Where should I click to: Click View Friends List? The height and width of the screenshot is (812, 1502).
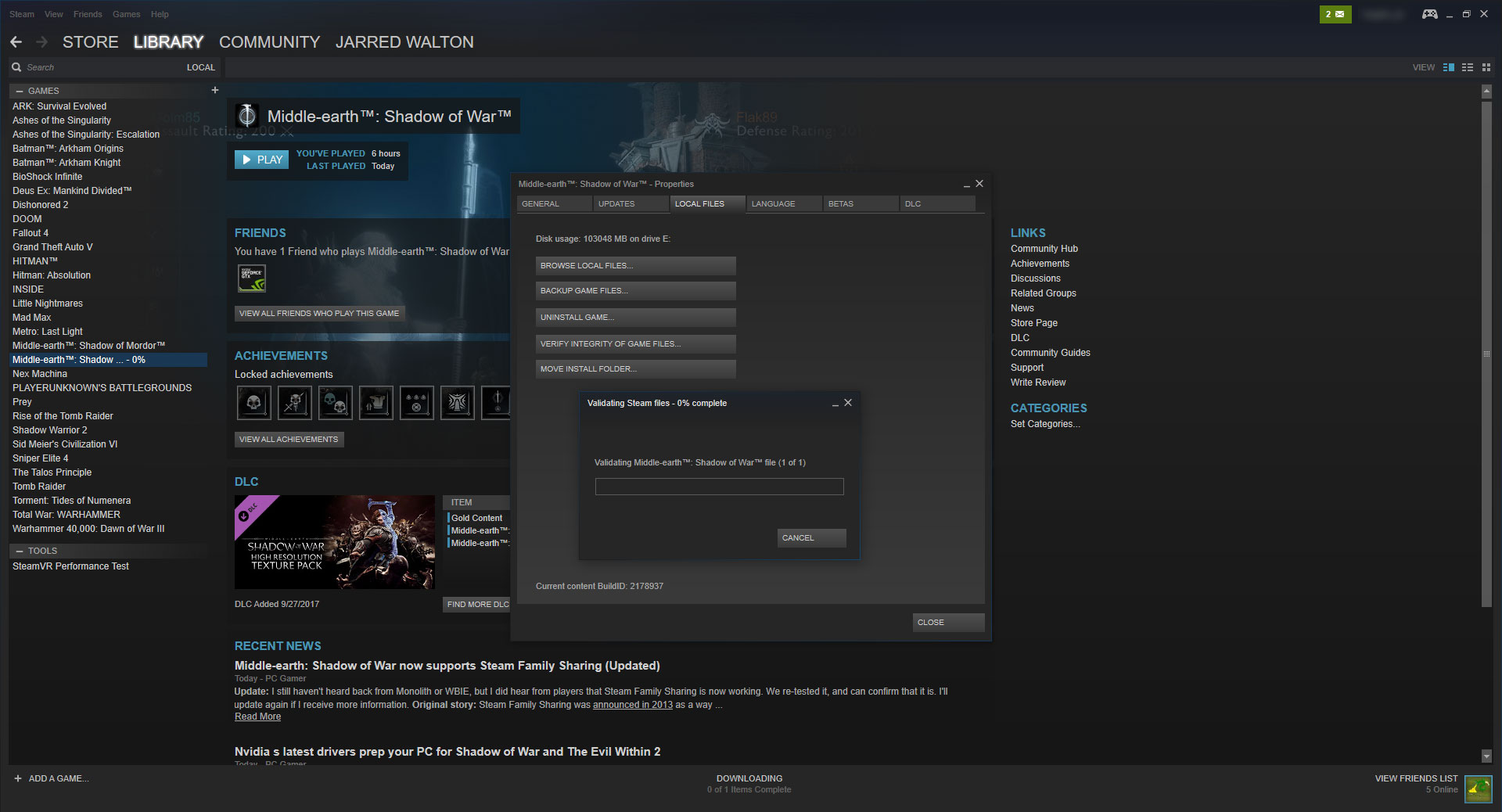(x=1416, y=778)
